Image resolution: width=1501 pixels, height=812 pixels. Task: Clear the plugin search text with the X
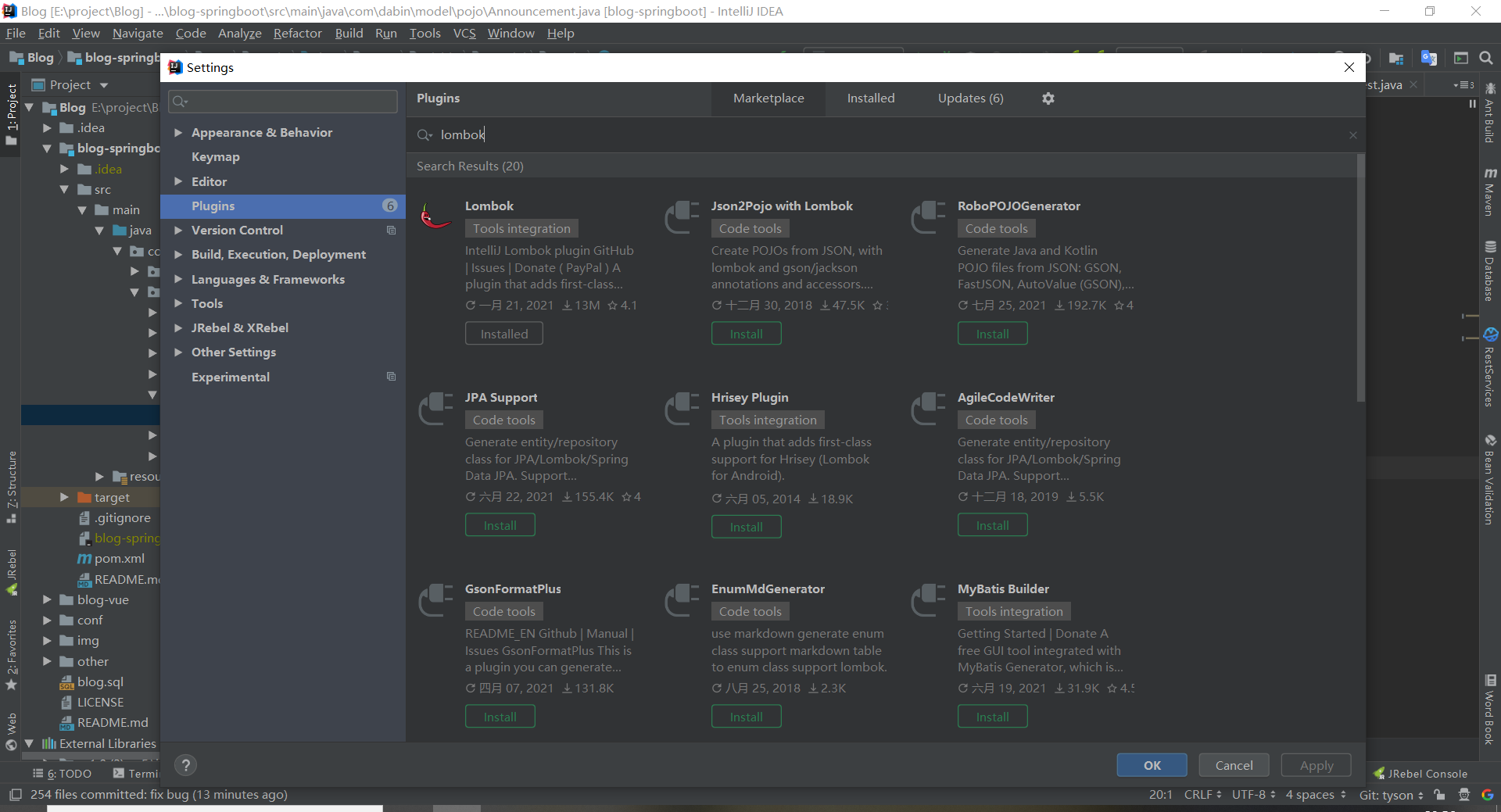point(1352,135)
